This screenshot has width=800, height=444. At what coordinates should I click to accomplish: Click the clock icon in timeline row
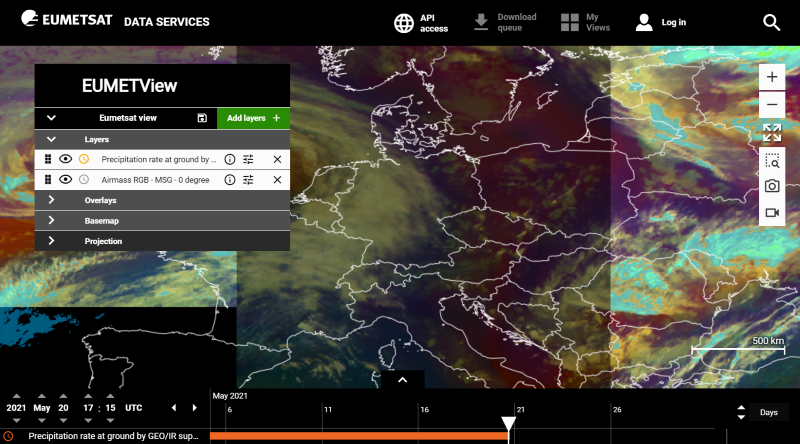[8, 436]
